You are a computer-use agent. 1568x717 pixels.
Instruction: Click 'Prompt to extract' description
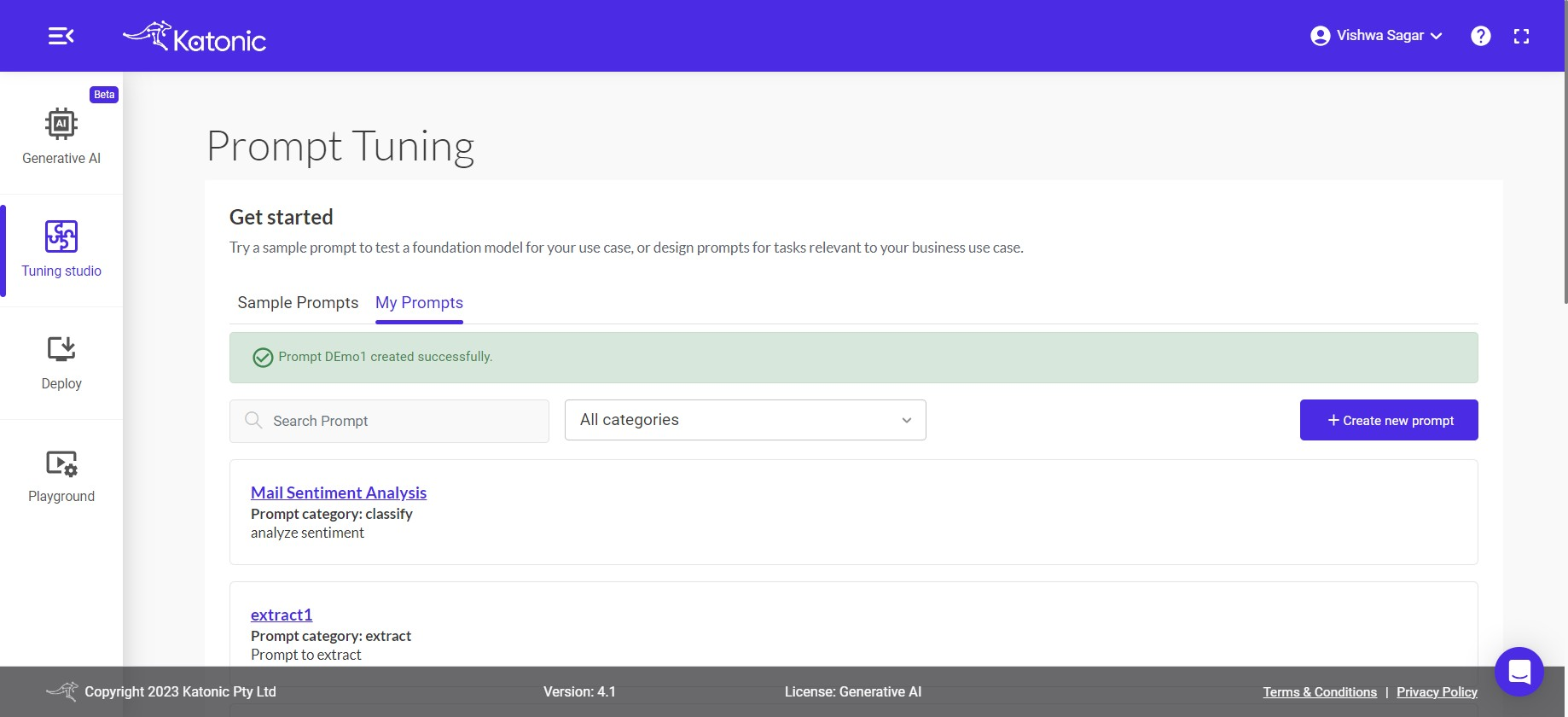(306, 655)
